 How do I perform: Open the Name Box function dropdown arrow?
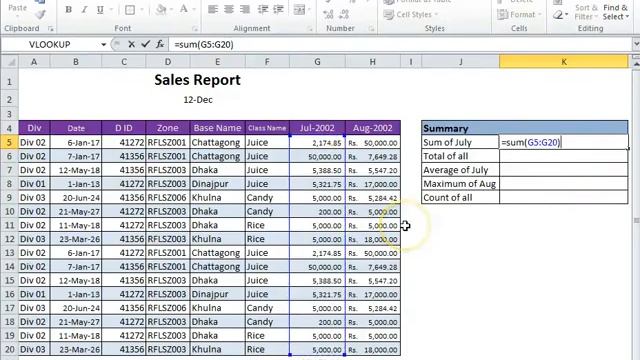pyautogui.click(x=104, y=44)
